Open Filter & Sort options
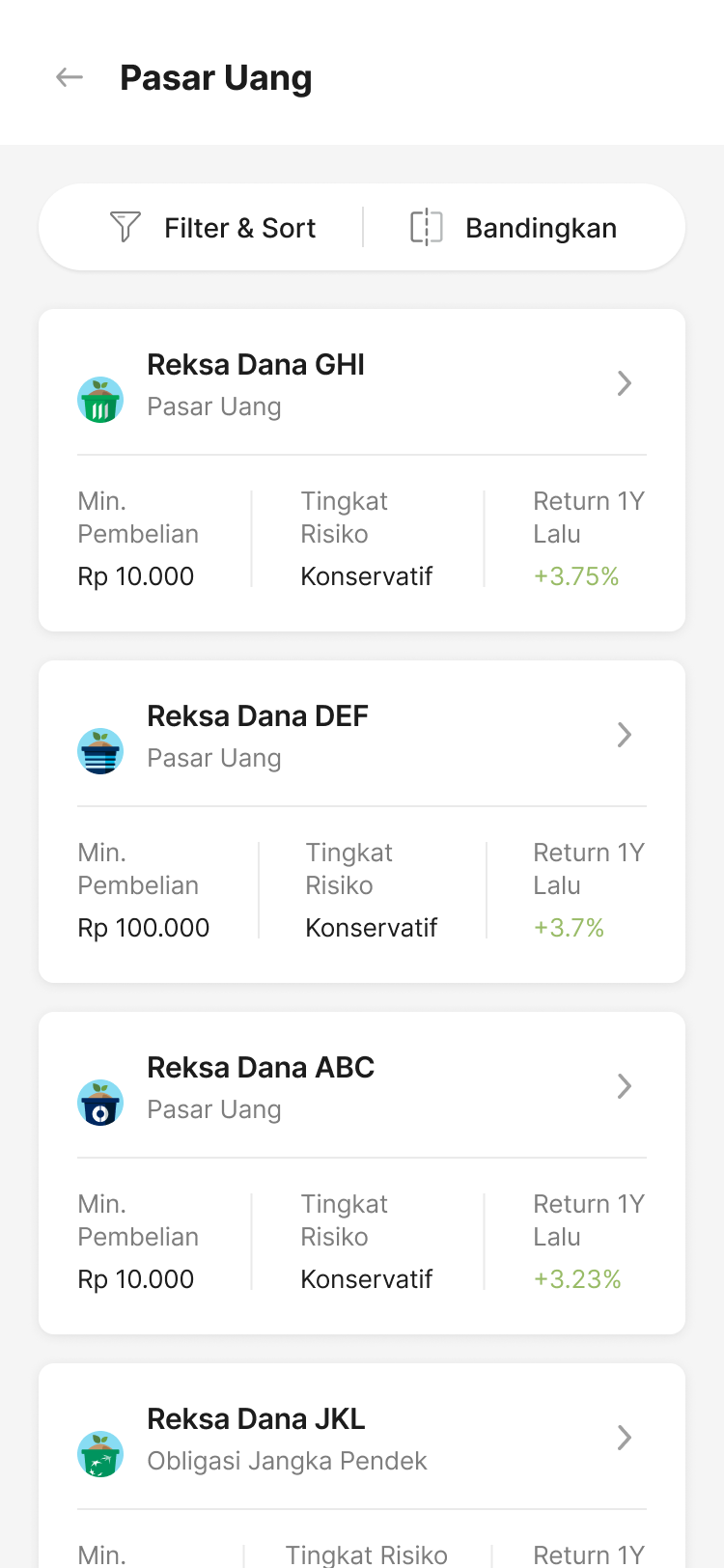 tap(239, 228)
